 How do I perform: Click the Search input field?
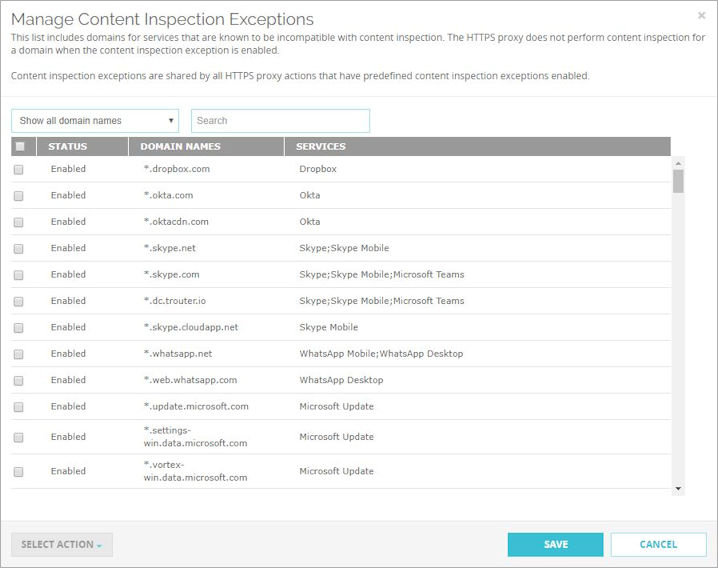pyautogui.click(x=280, y=121)
